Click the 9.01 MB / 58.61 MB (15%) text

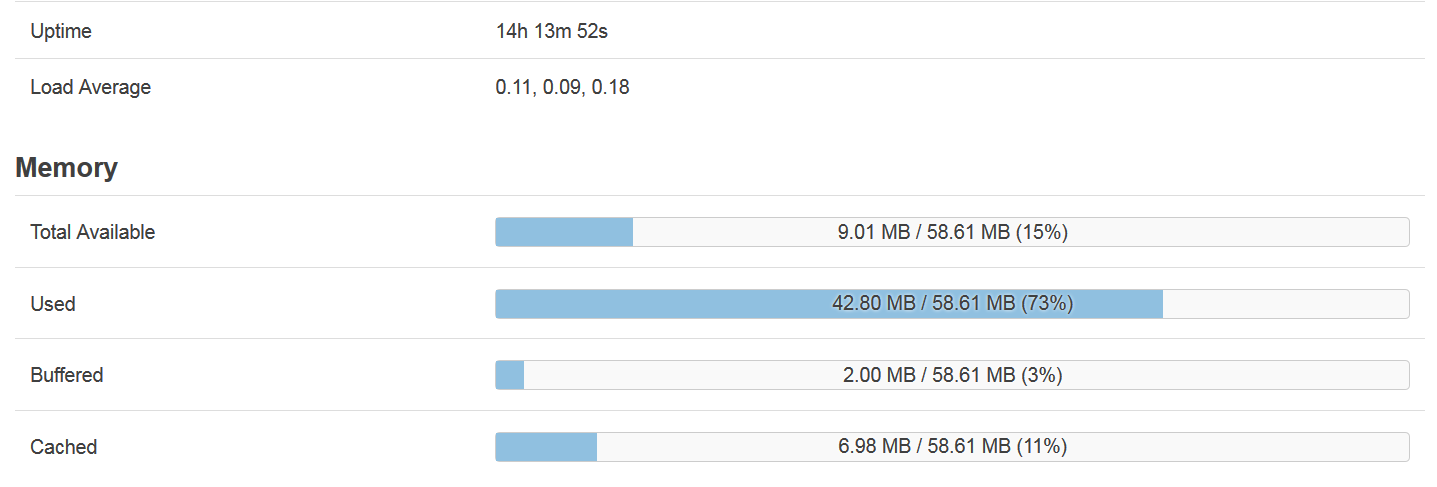click(x=953, y=232)
